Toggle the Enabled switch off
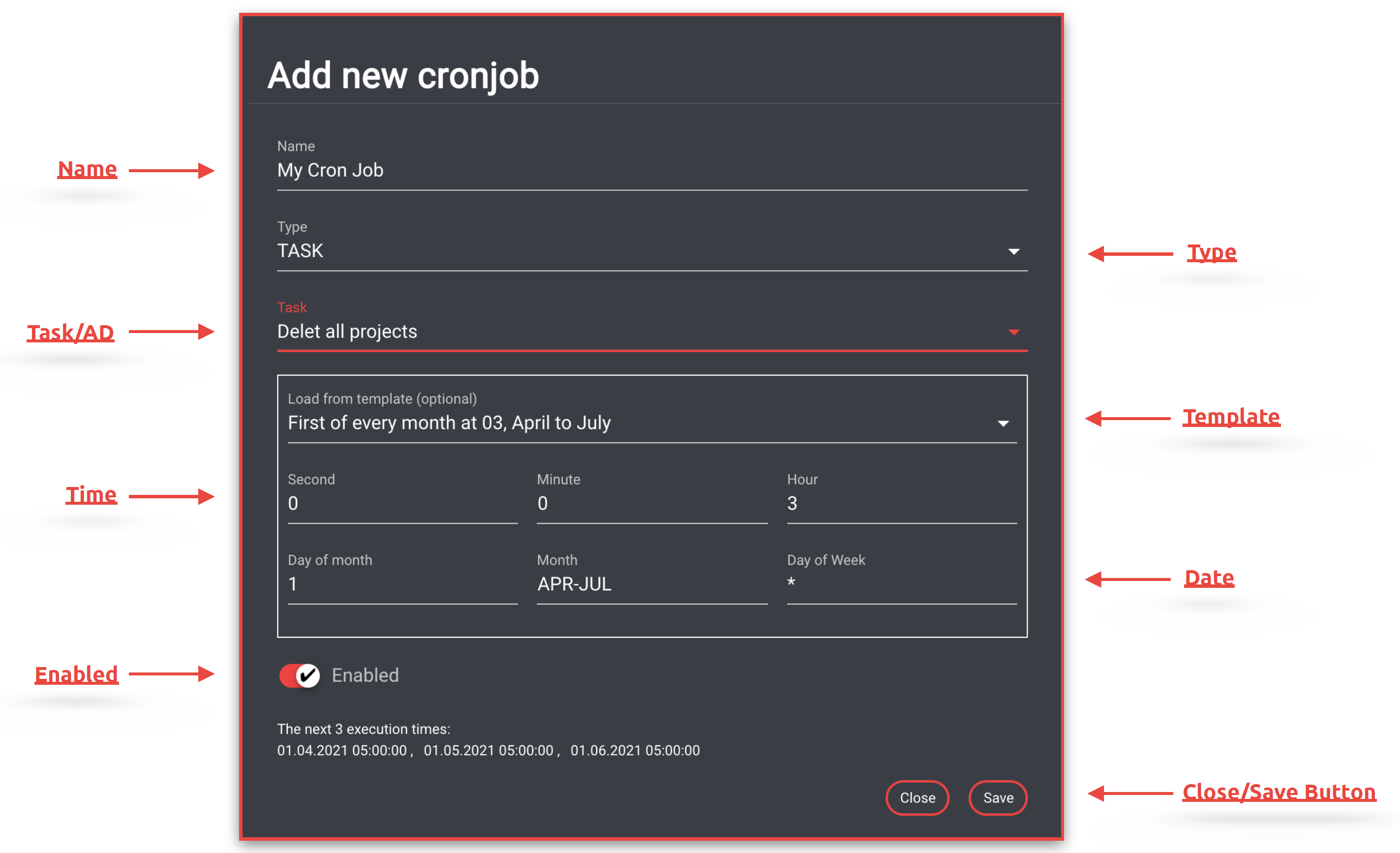Image resolution: width=1400 pixels, height=853 pixels. click(300, 676)
